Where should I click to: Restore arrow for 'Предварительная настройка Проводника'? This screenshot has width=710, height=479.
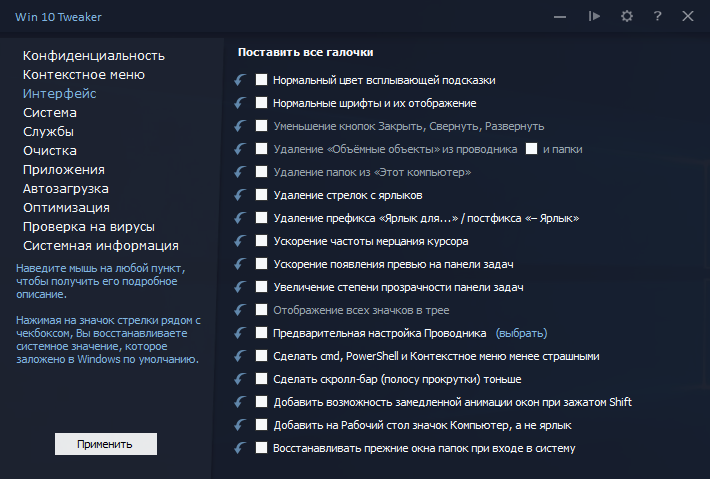coord(240,333)
